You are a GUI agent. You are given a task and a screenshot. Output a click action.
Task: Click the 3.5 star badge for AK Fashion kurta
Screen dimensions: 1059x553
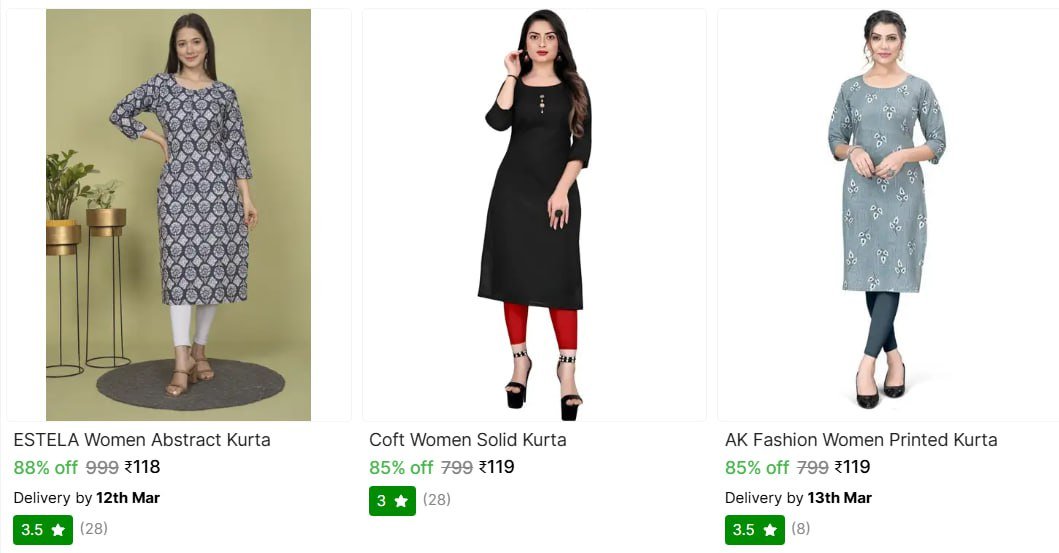pos(754,529)
